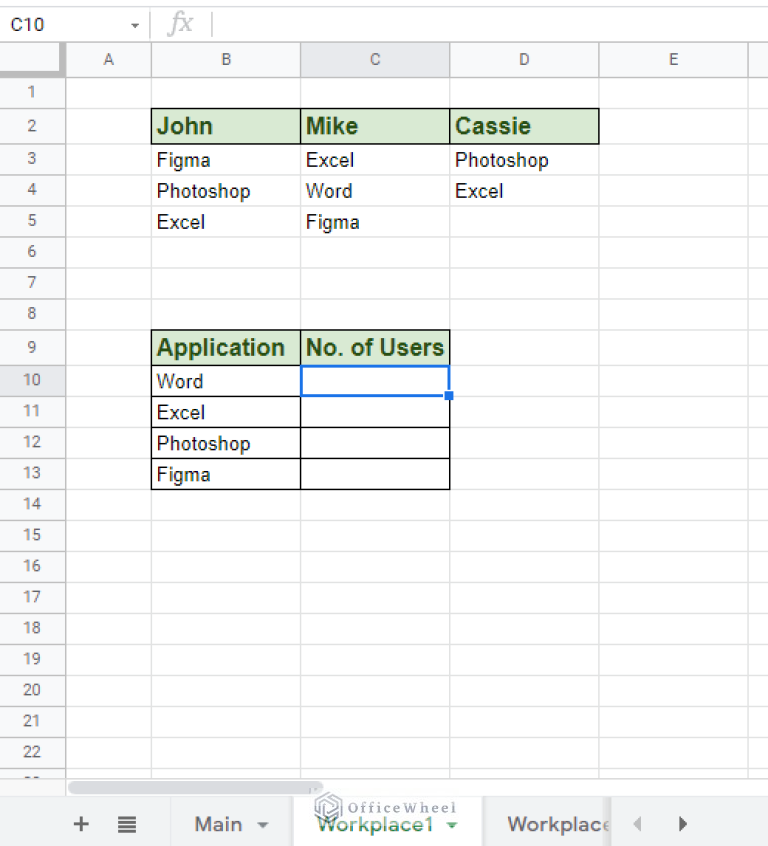Switch to the partially visible Workplace tab
This screenshot has height=846, width=768.
[x=557, y=824]
